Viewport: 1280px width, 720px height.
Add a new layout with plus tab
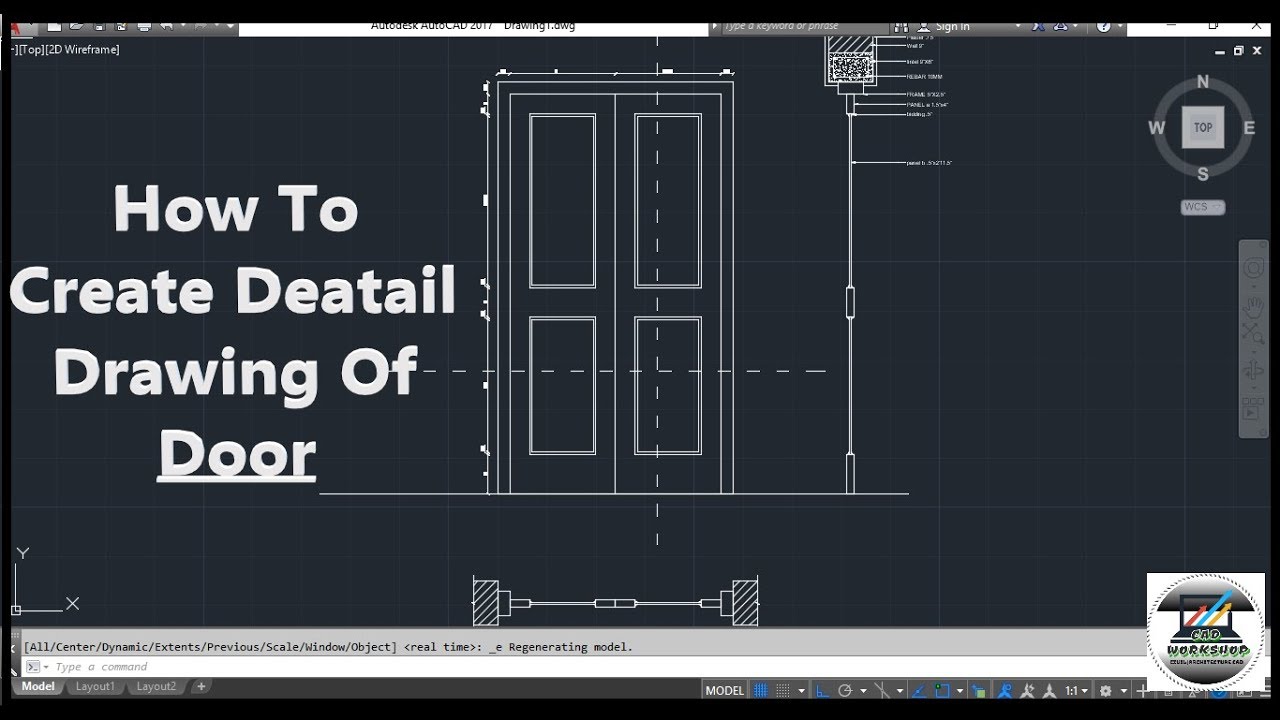[x=201, y=687]
